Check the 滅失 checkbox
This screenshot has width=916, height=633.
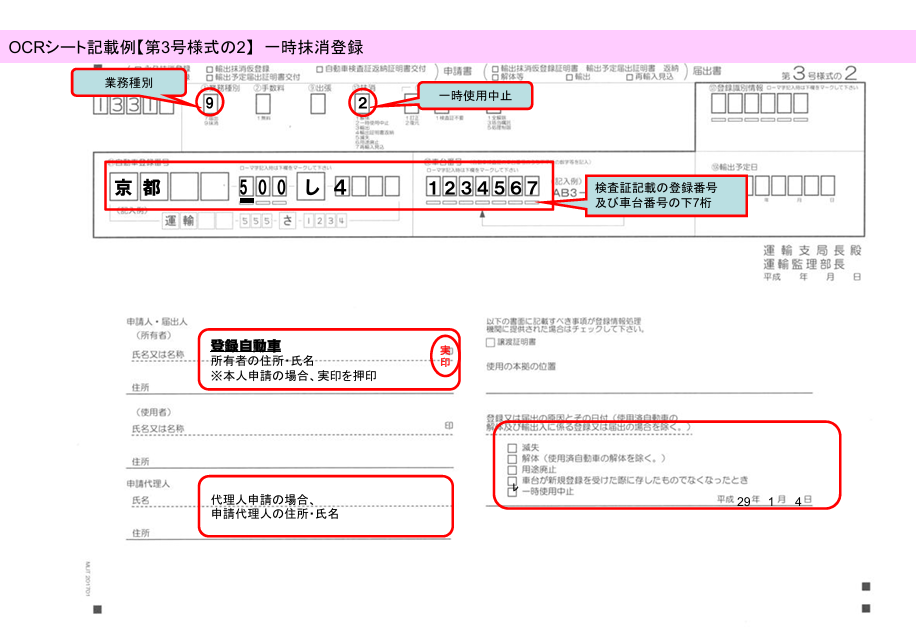(512, 448)
